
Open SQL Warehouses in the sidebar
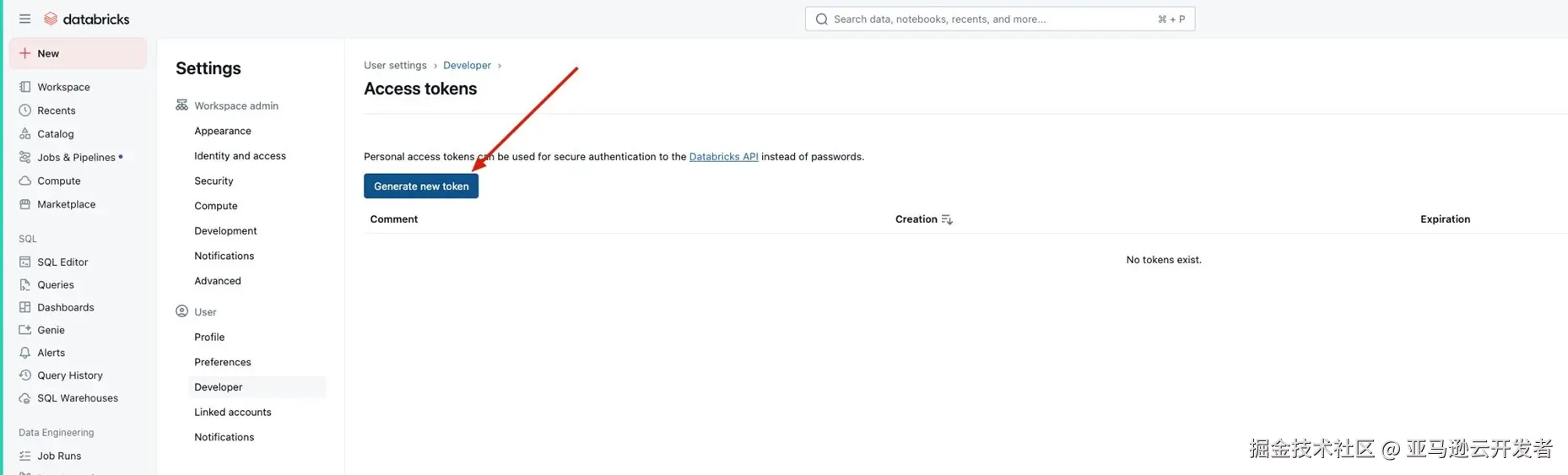click(x=78, y=398)
